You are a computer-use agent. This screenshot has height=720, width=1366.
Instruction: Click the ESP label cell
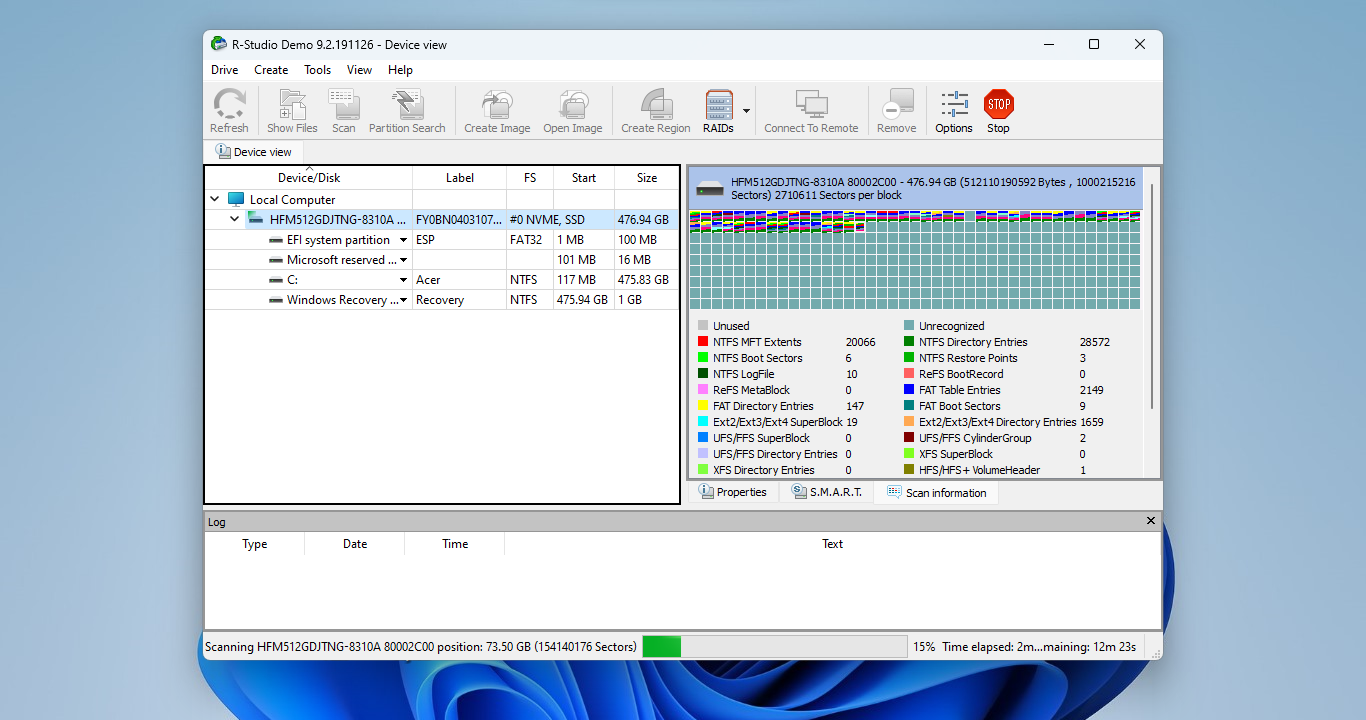coord(459,240)
